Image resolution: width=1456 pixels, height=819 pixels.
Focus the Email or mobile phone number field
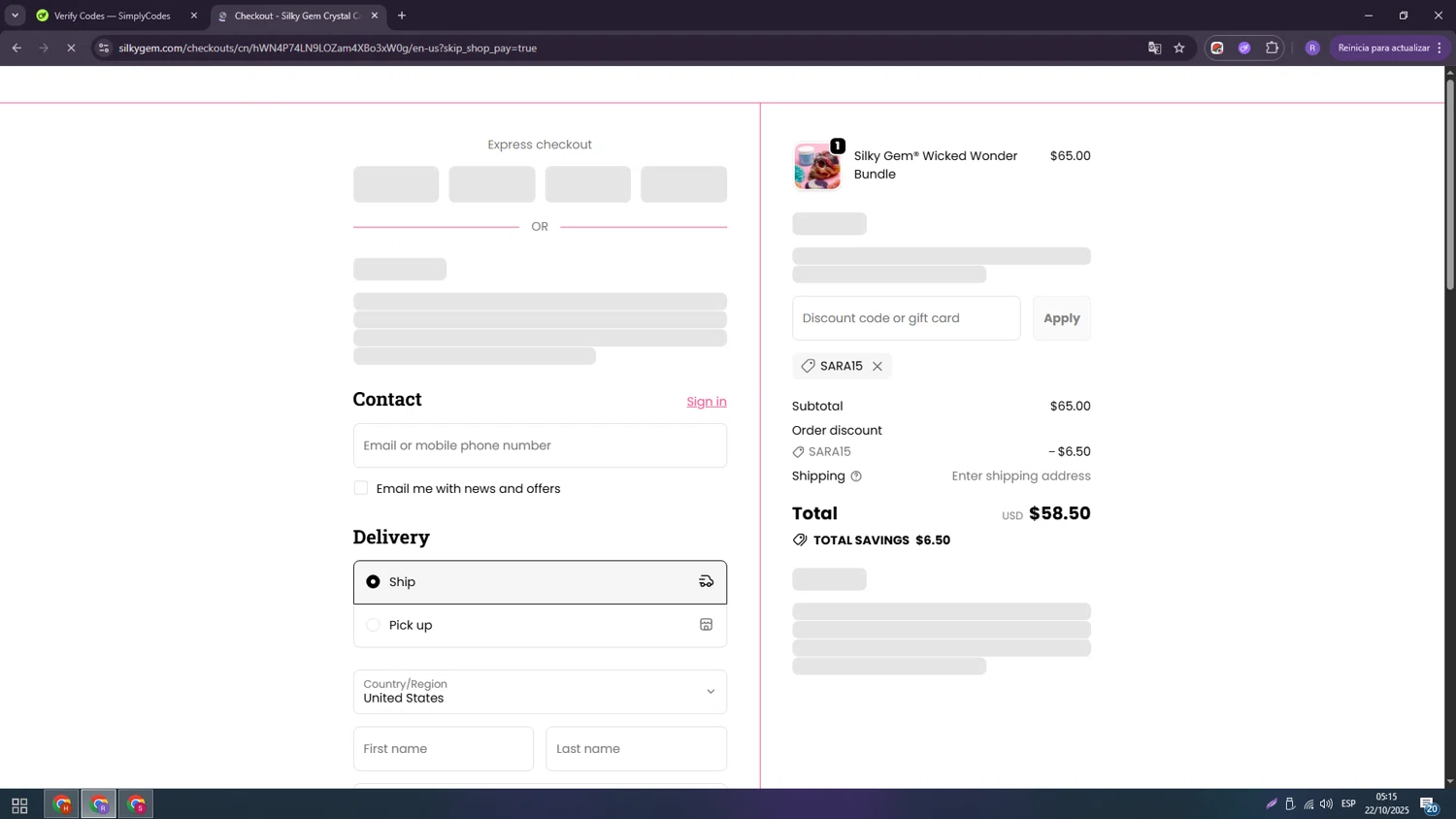(x=540, y=445)
